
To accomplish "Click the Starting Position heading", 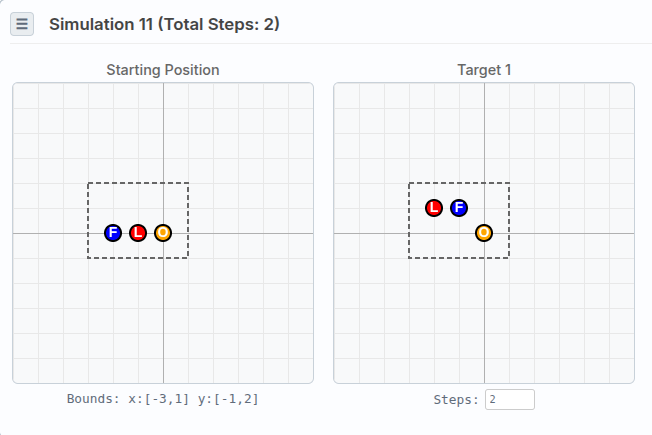I will point(163,70).
